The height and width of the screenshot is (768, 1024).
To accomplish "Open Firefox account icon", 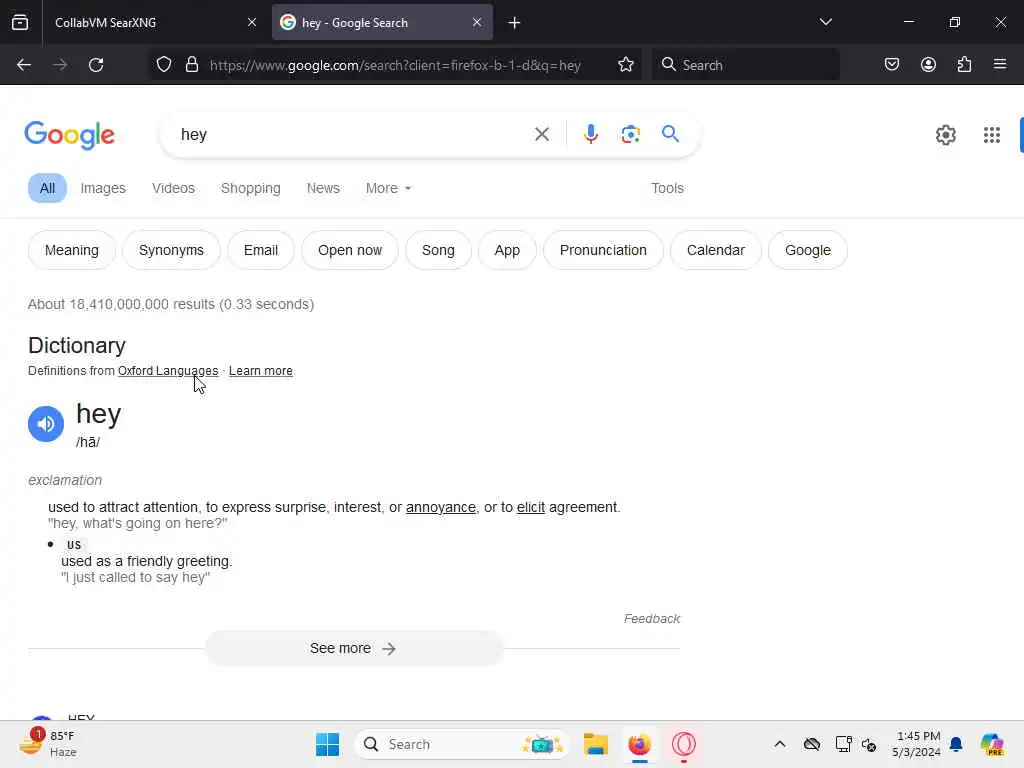I will click(928, 65).
